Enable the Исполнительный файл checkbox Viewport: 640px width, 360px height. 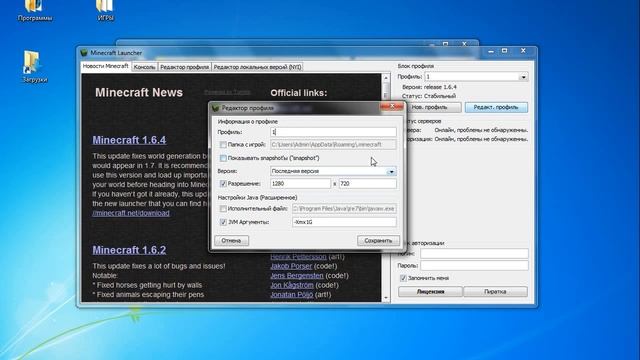[223, 209]
